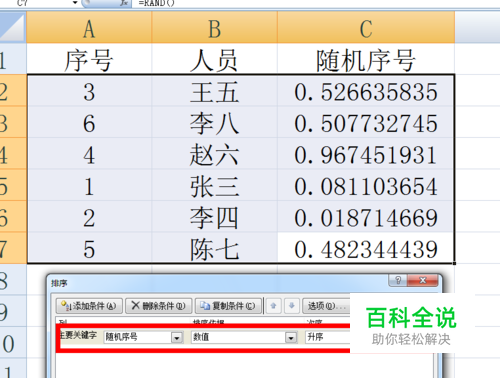Click the Copy Condition button (复制条件)
Image resolution: width=500 pixels, height=378 pixels.
pyautogui.click(x=228, y=306)
